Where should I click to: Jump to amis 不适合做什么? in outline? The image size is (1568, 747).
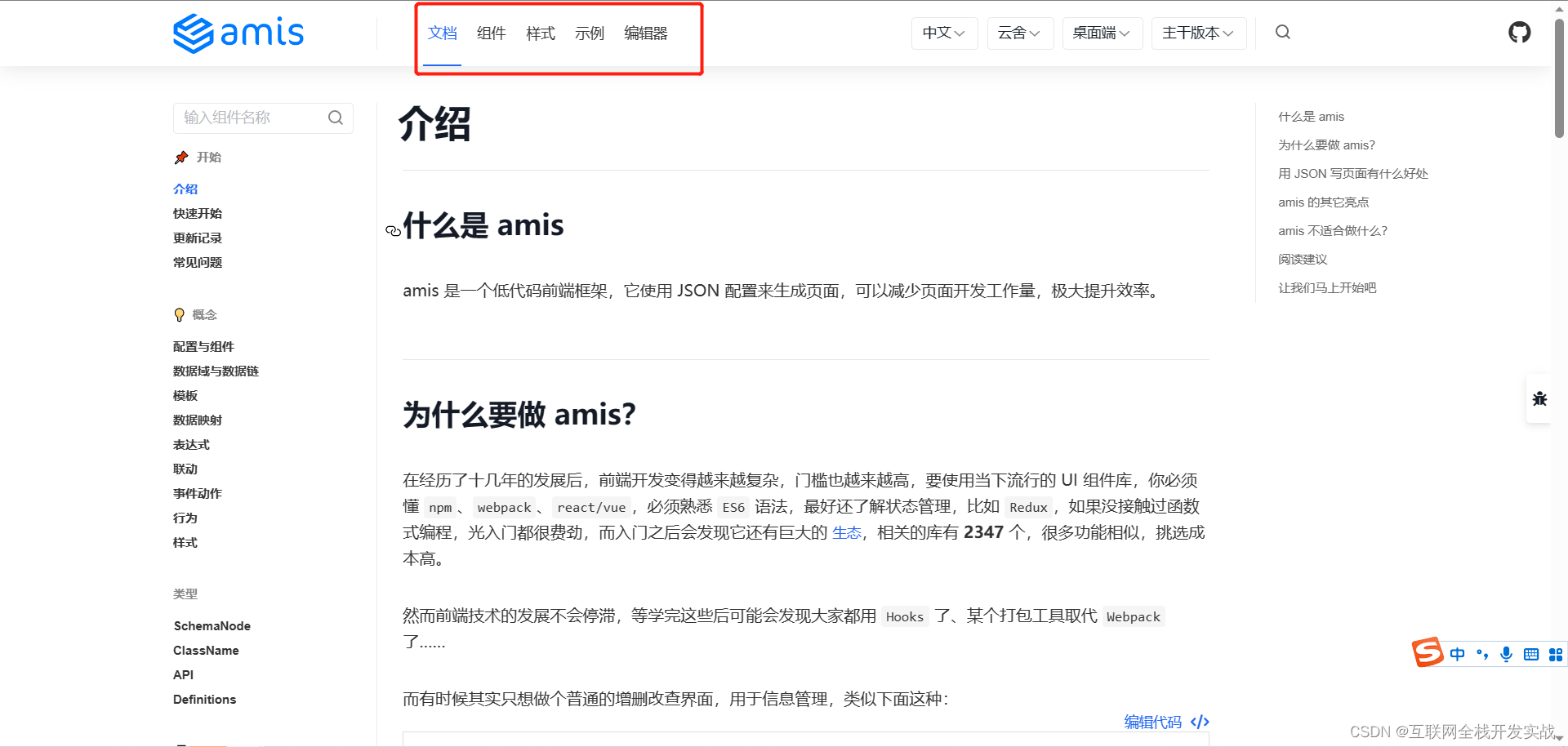coord(1333,231)
